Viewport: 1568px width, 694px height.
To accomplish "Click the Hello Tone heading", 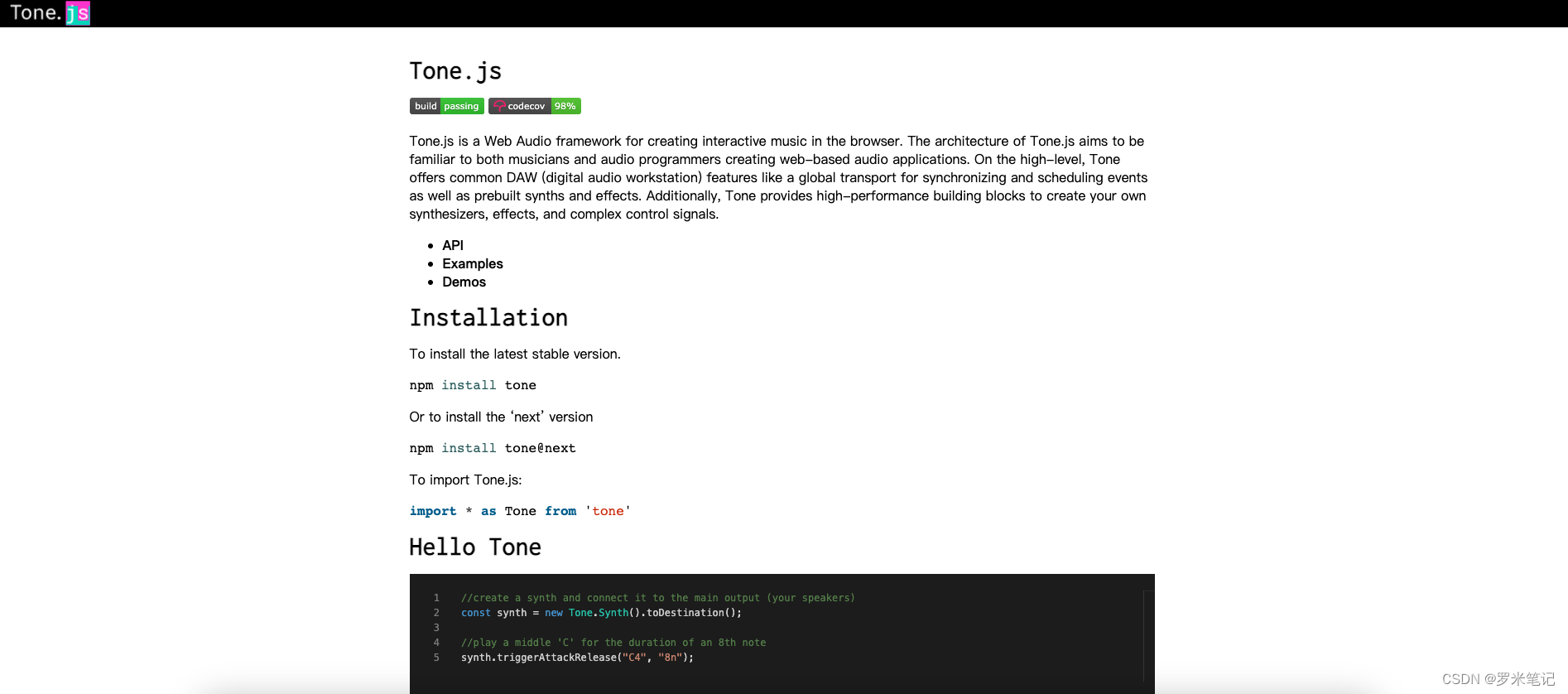I will point(475,547).
